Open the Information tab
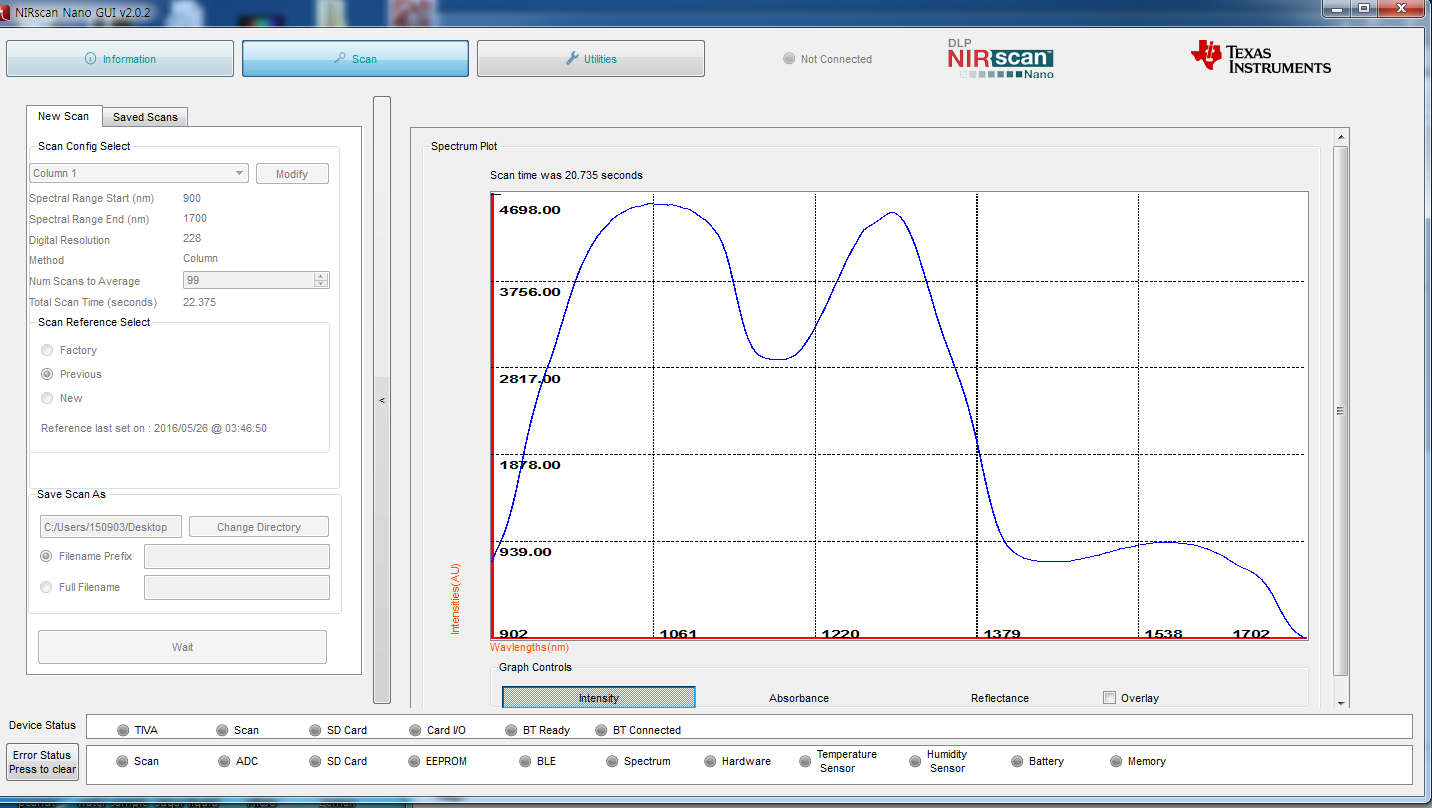 tap(120, 59)
